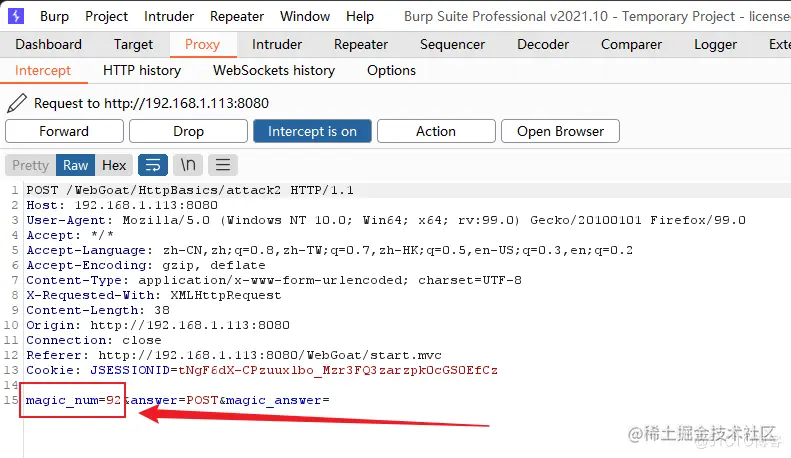This screenshot has height=458, width=791.
Task: Click the Content-Length: 38 line
Action: tap(98, 310)
